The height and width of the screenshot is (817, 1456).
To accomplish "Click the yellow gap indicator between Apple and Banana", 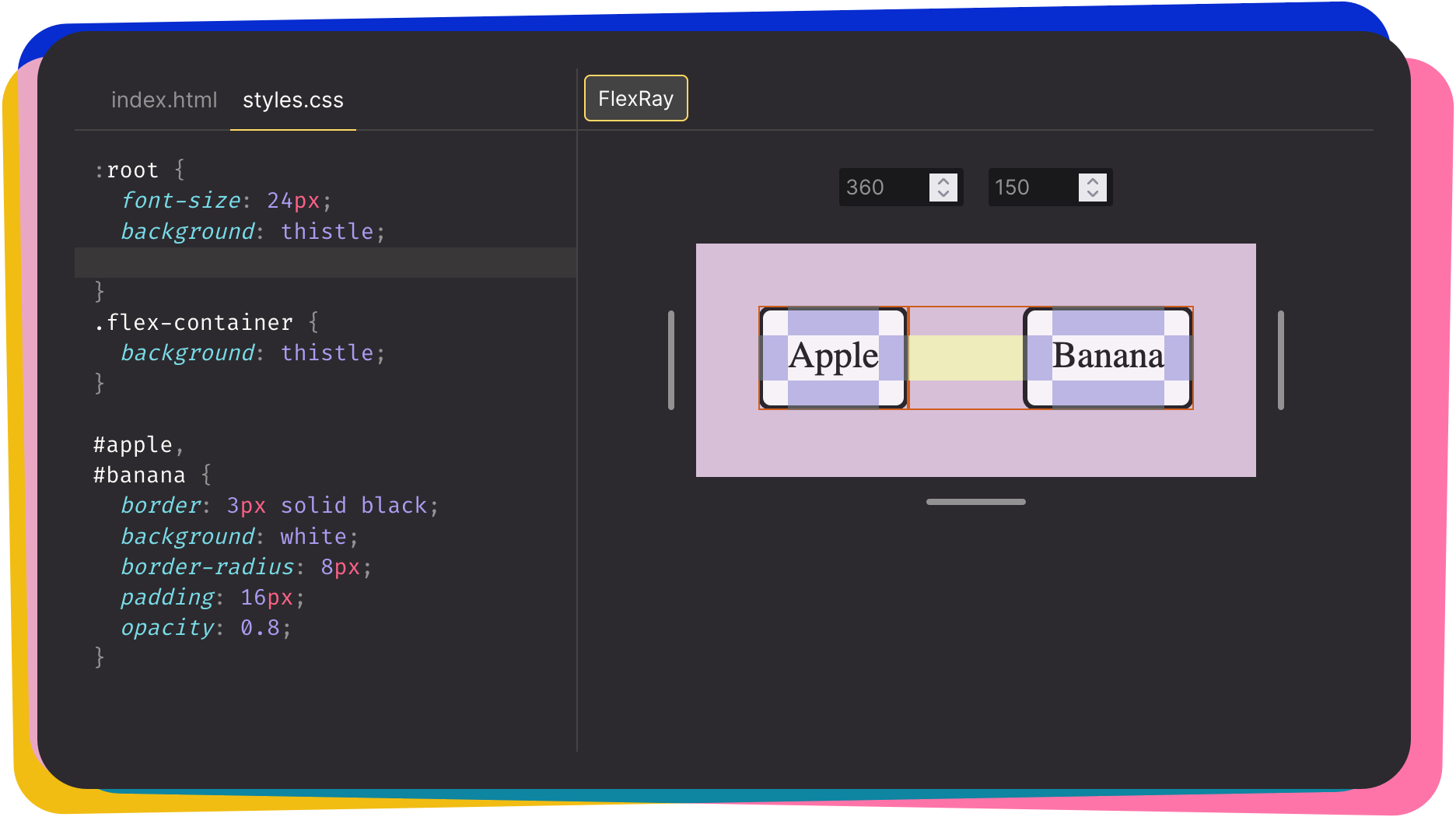I will [x=966, y=357].
